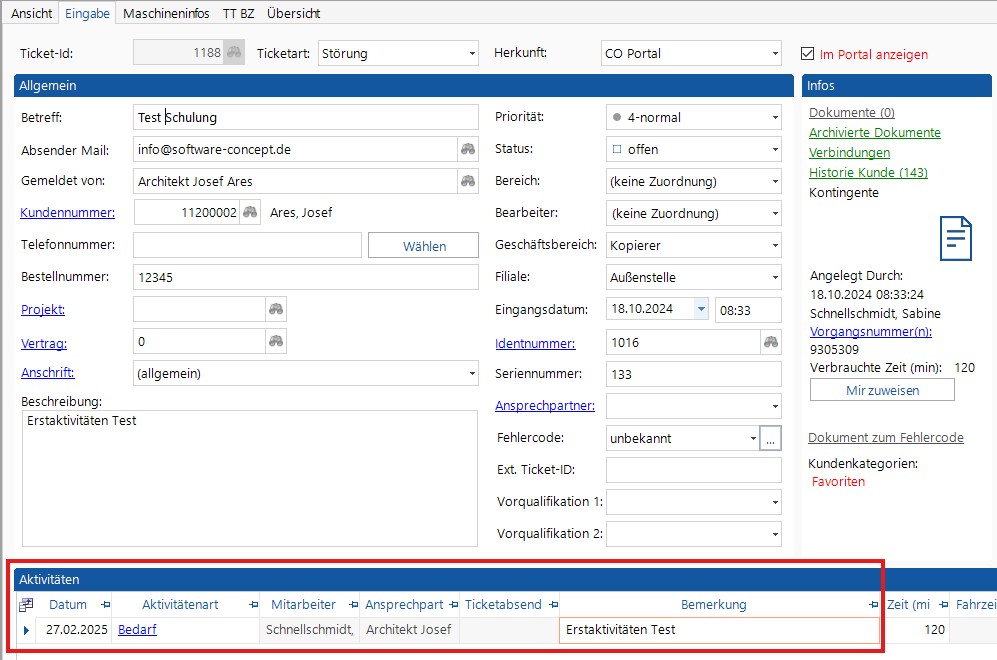The image size is (997, 660).
Task: Open the Maschineninfos tab
Action: (x=166, y=13)
